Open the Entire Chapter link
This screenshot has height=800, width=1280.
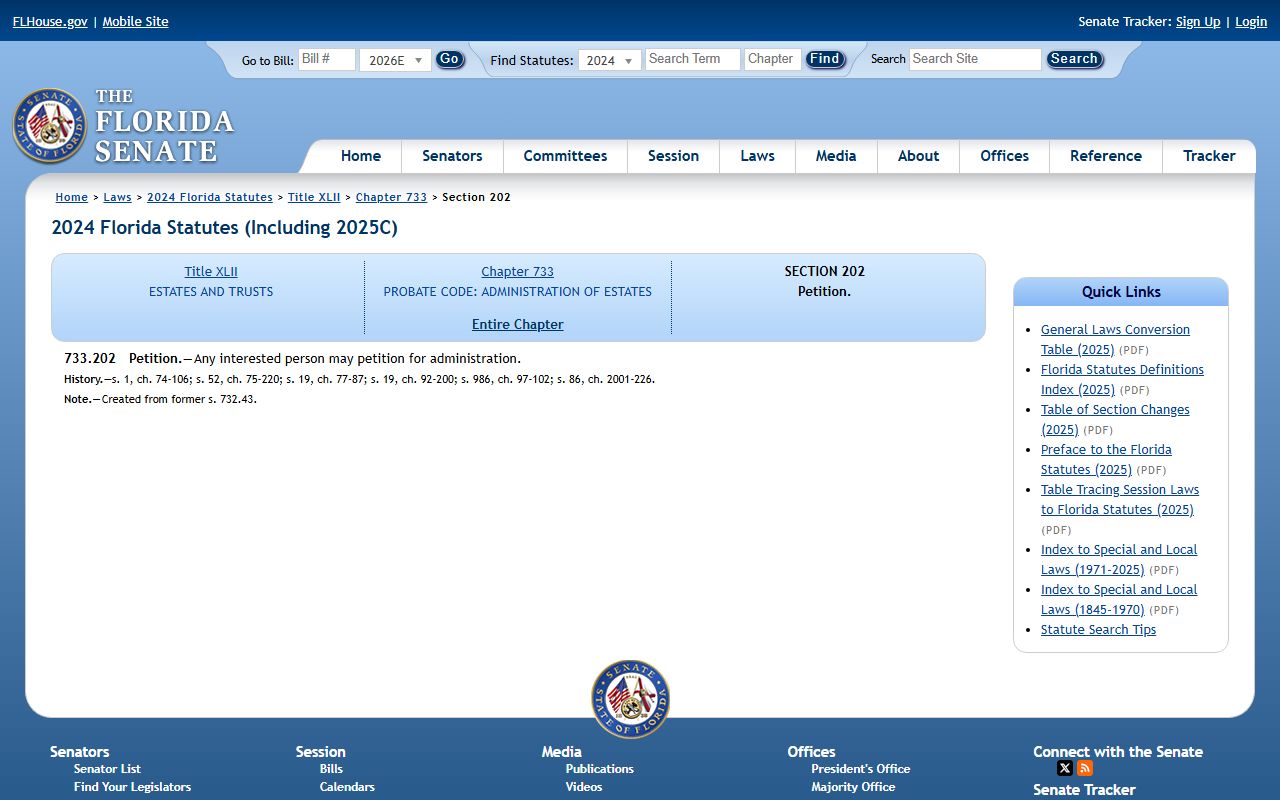tap(518, 324)
